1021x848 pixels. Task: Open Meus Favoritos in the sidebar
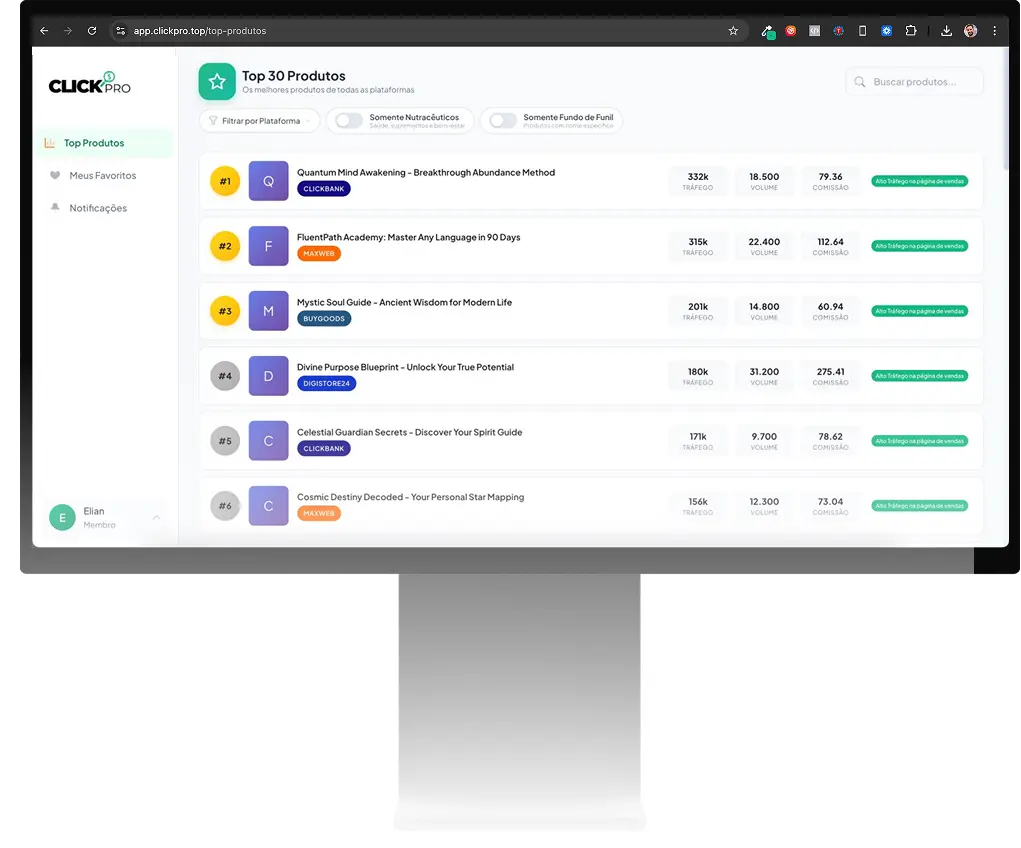tap(102, 176)
